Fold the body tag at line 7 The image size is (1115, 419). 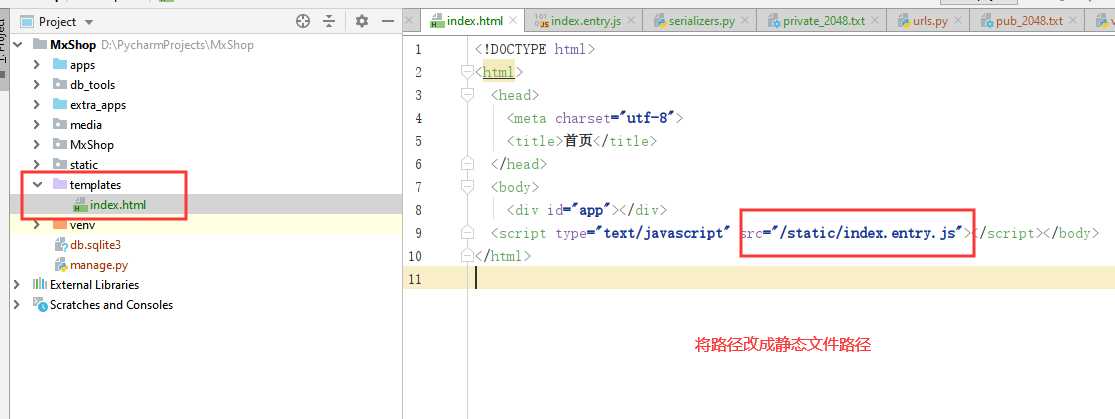coord(467,187)
